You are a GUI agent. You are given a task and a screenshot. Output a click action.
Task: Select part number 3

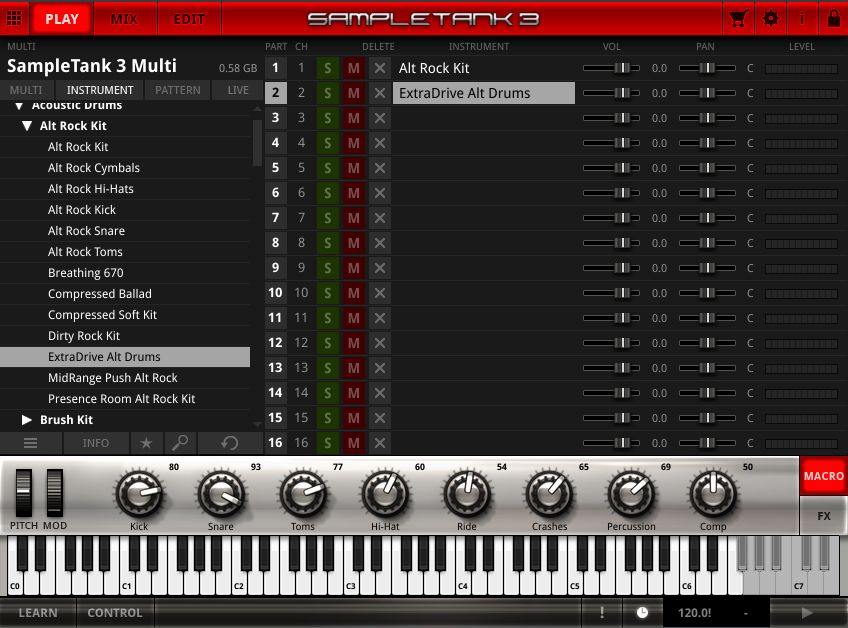coord(276,118)
